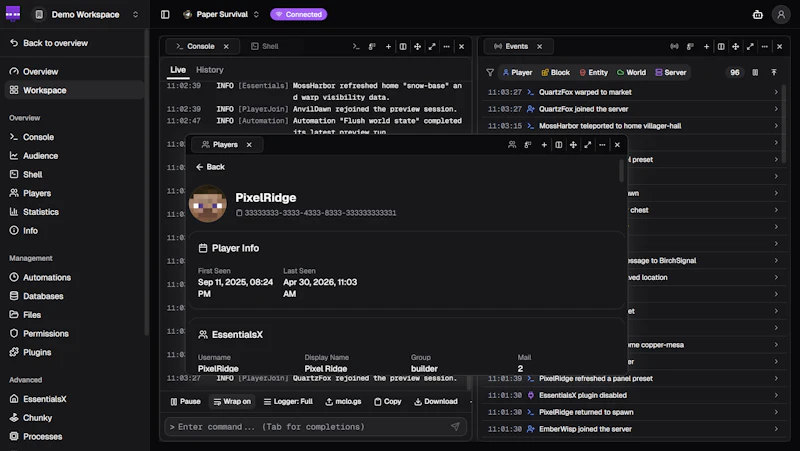
Task: Jump to top of Events list
Action: click(774, 72)
